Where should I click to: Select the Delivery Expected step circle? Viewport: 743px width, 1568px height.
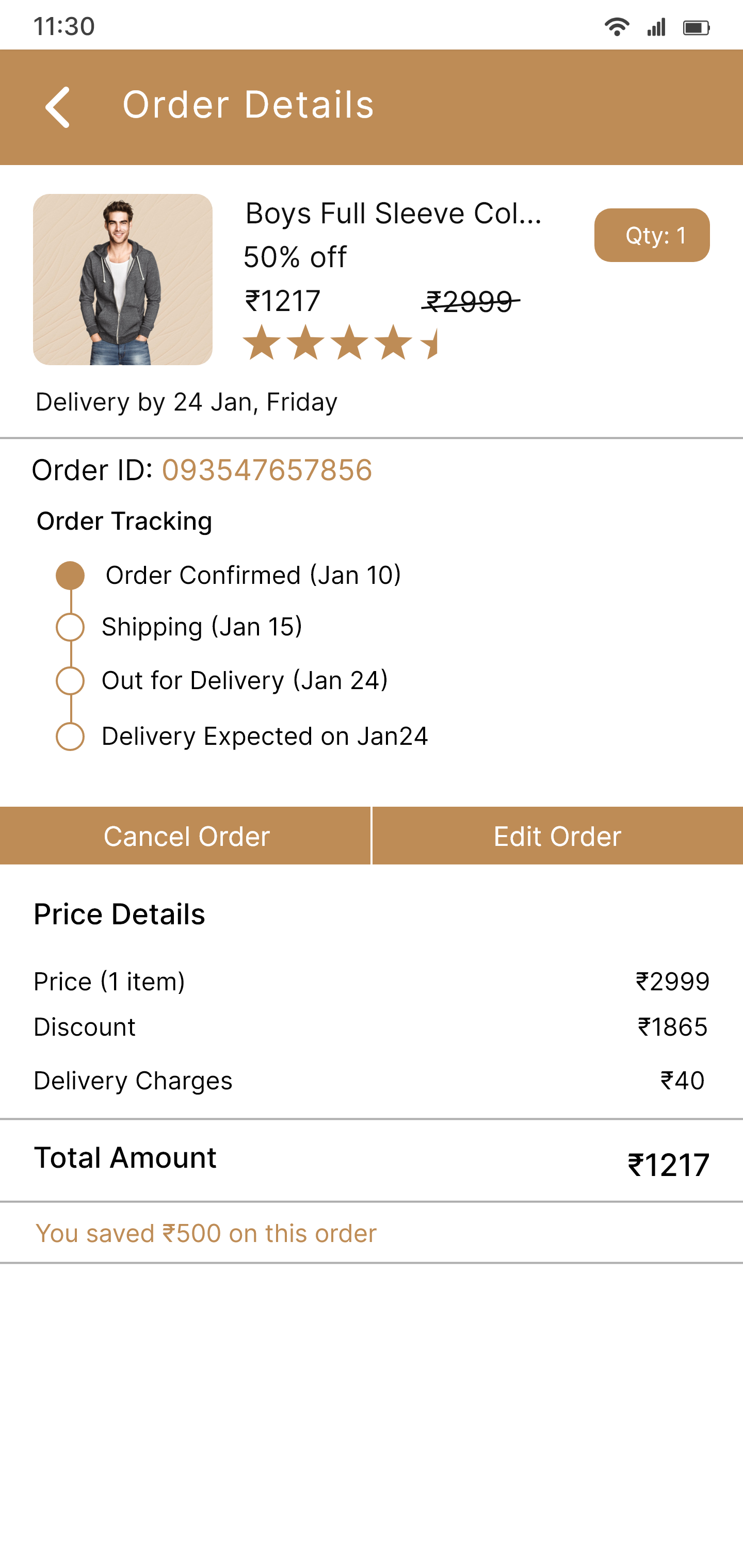[x=70, y=737]
